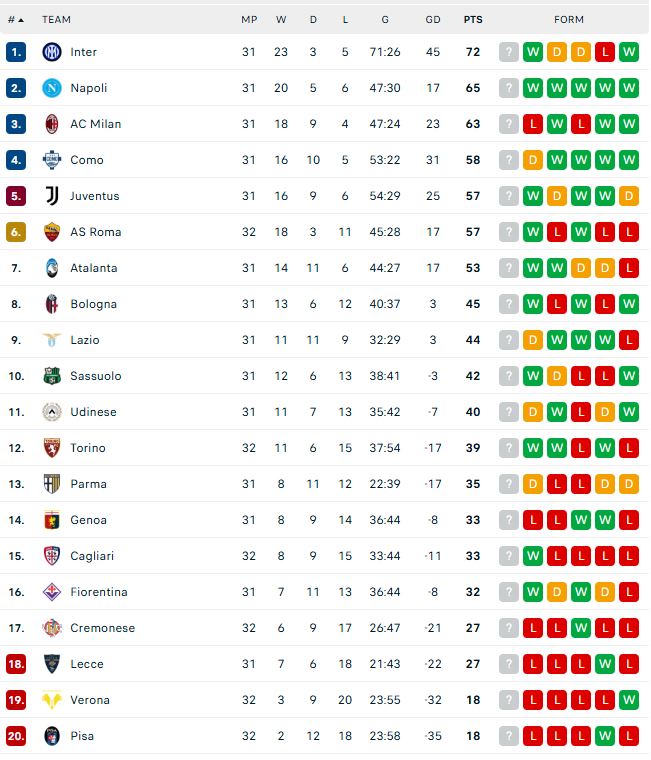Viewport: 651px width, 760px height.
Task: Sort standings by GD column header
Action: pyautogui.click(x=433, y=19)
